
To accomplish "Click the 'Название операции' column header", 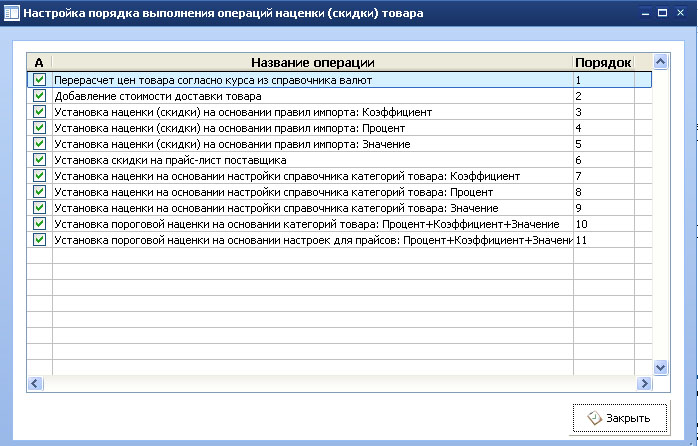I will click(x=312, y=62).
